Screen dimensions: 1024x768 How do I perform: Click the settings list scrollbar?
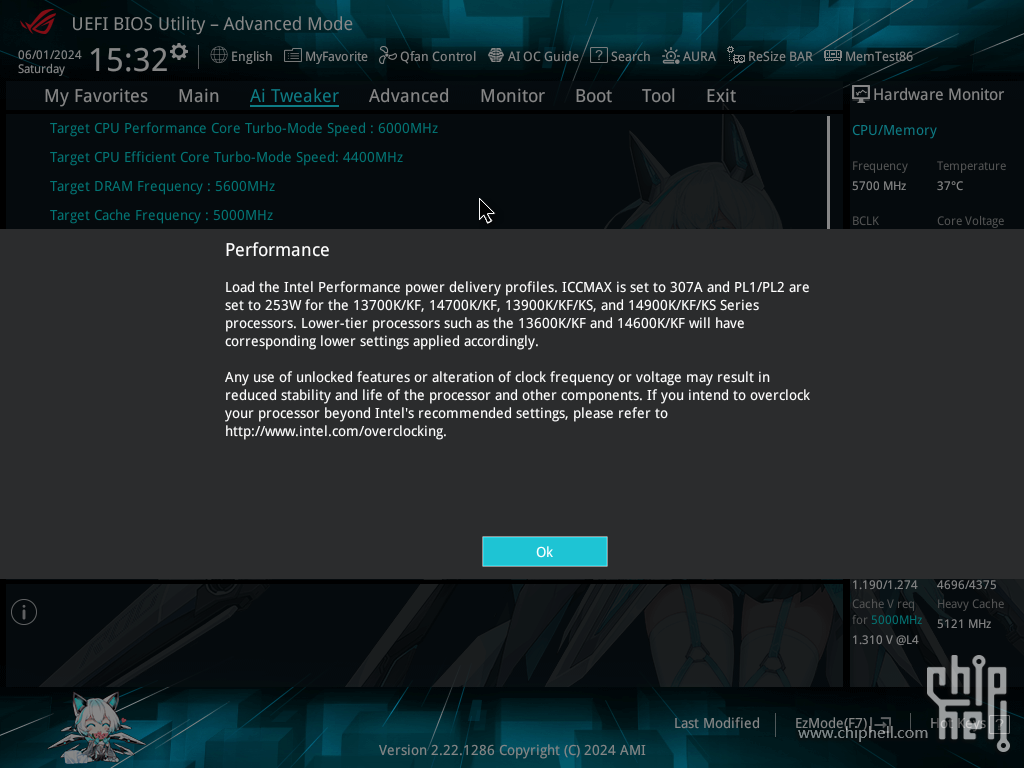828,172
